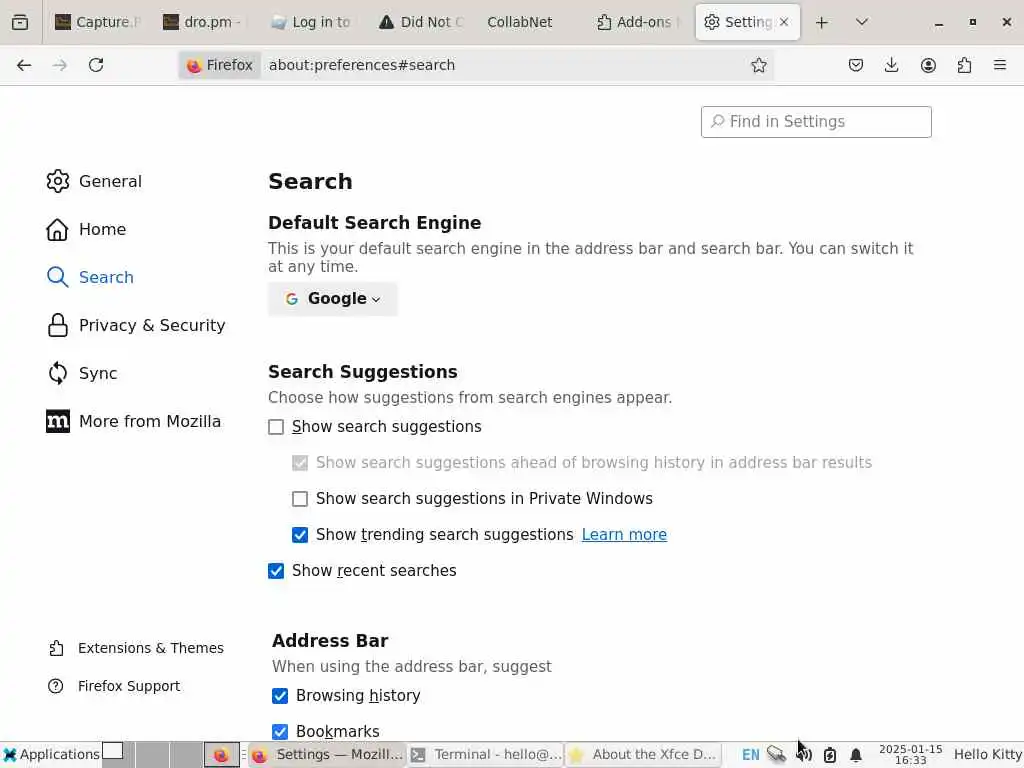Open the Firefox account icon
Image resolution: width=1024 pixels, height=768 pixels.
928,65
